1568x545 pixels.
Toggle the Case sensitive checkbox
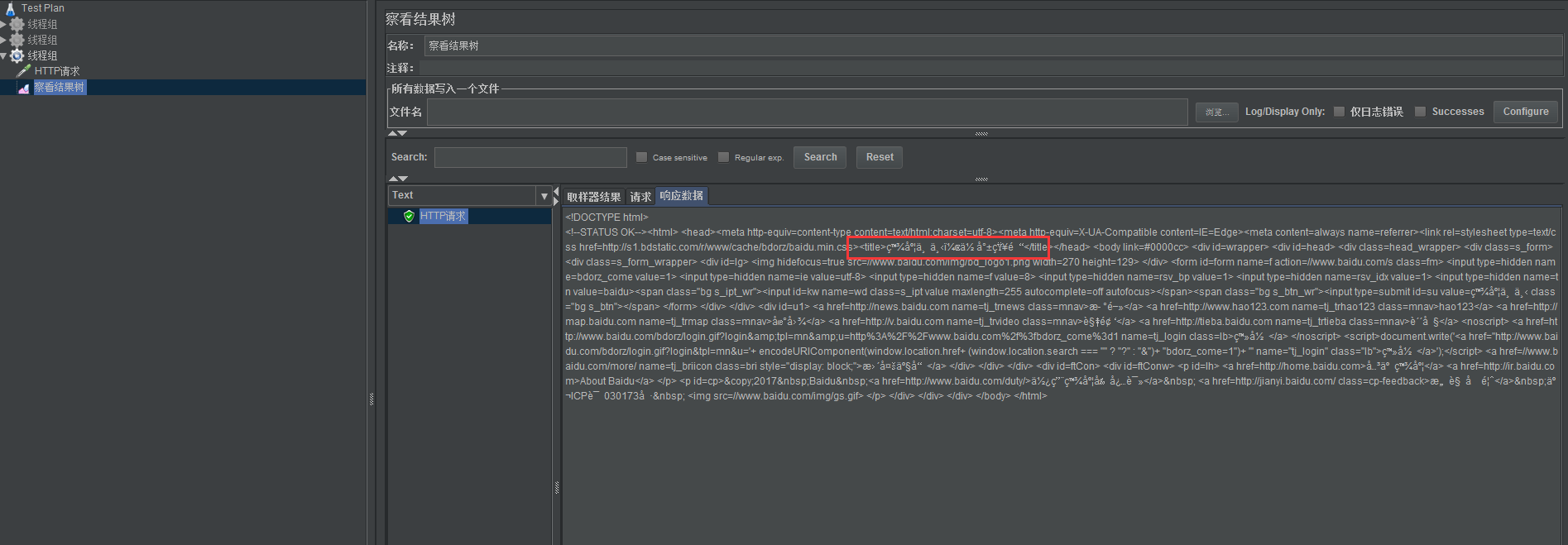coord(641,157)
